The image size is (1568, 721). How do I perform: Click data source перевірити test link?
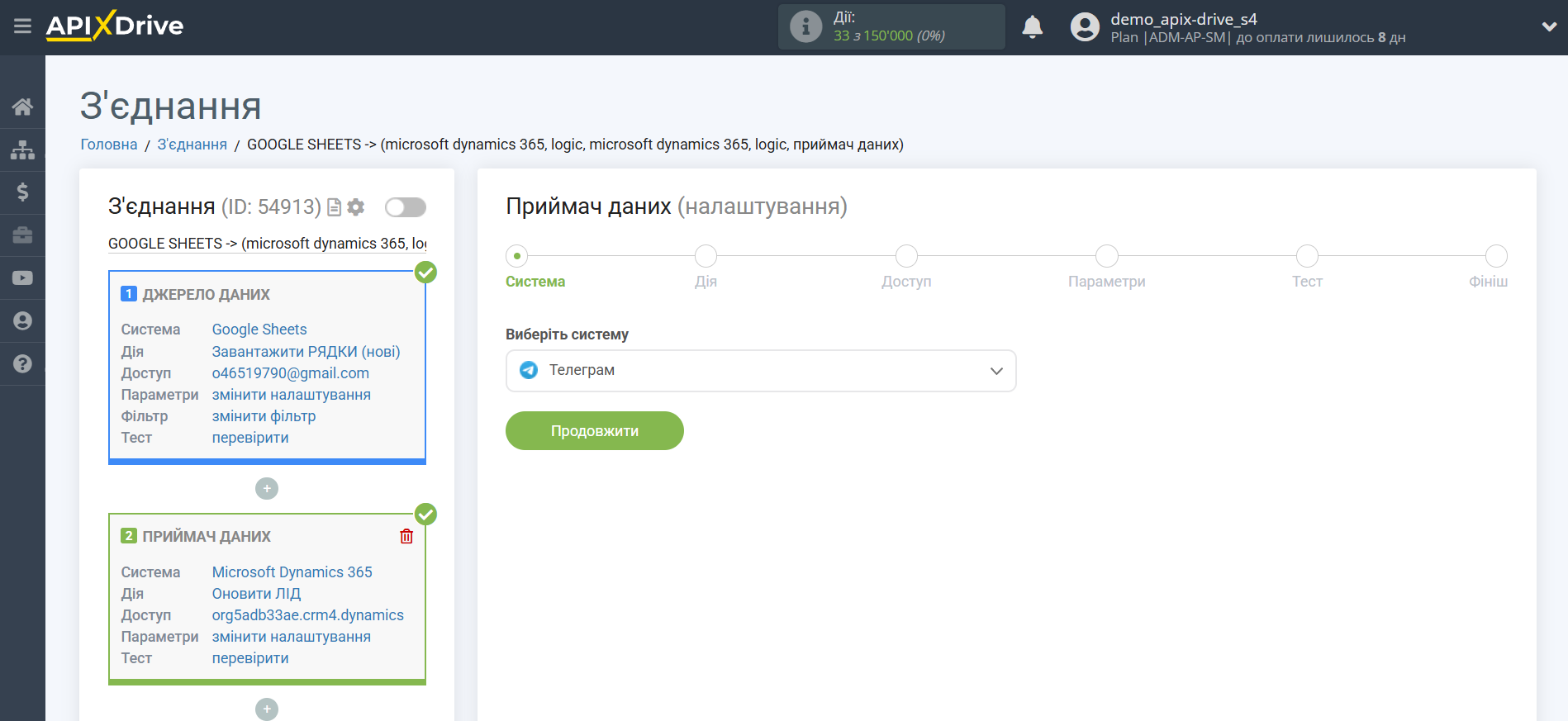(x=250, y=438)
